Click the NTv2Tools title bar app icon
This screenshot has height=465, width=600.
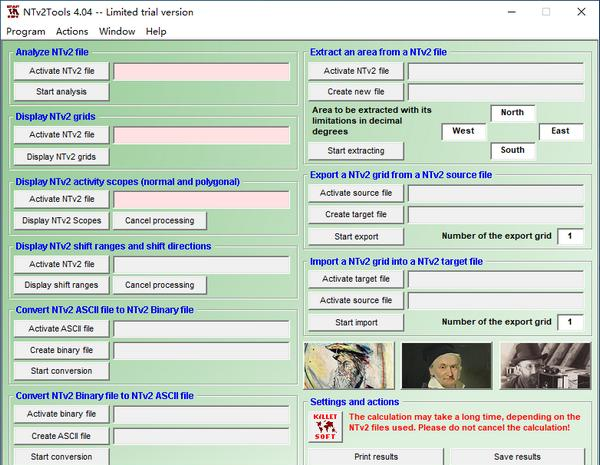pos(13,12)
